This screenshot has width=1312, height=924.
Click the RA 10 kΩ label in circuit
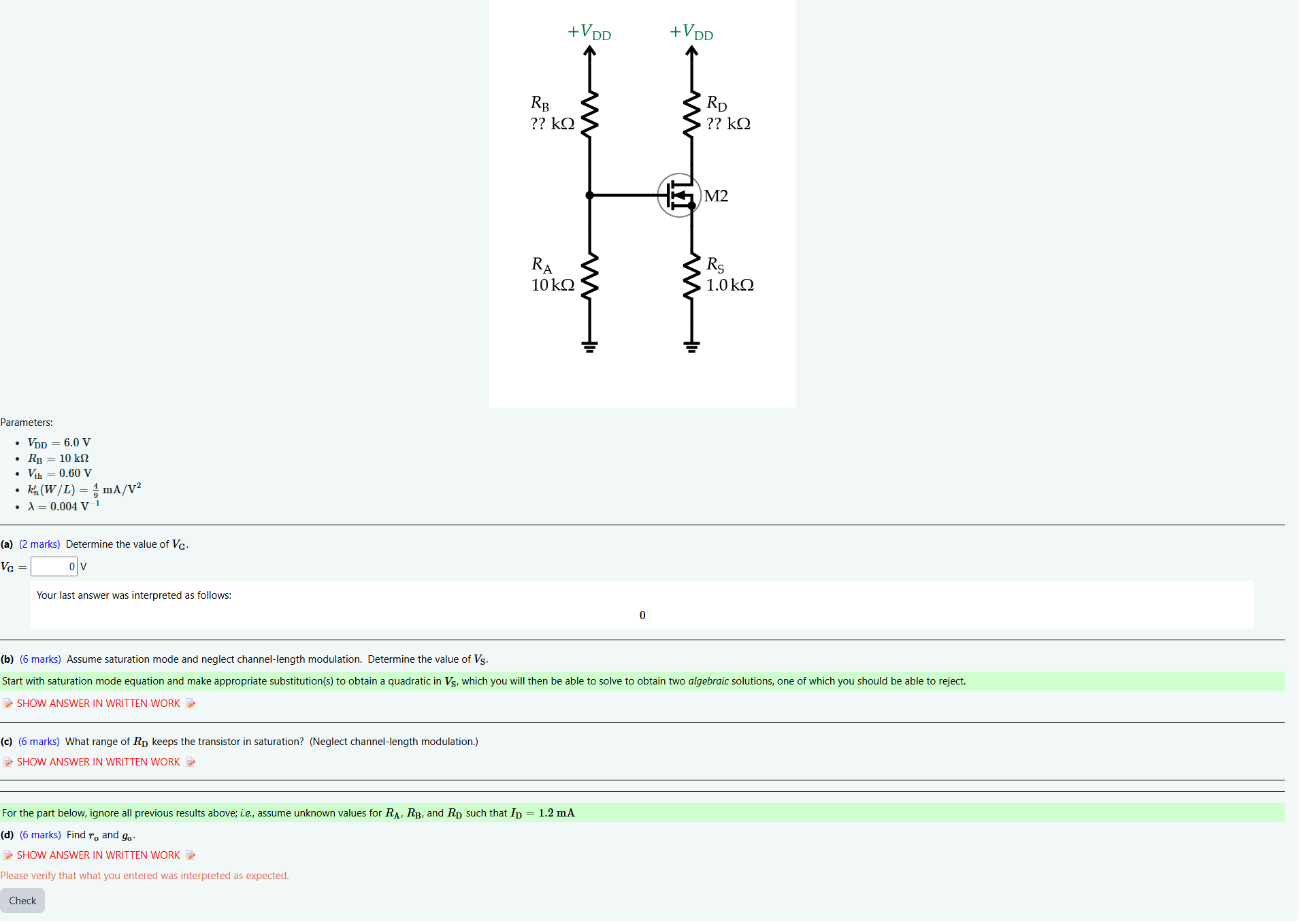553,275
